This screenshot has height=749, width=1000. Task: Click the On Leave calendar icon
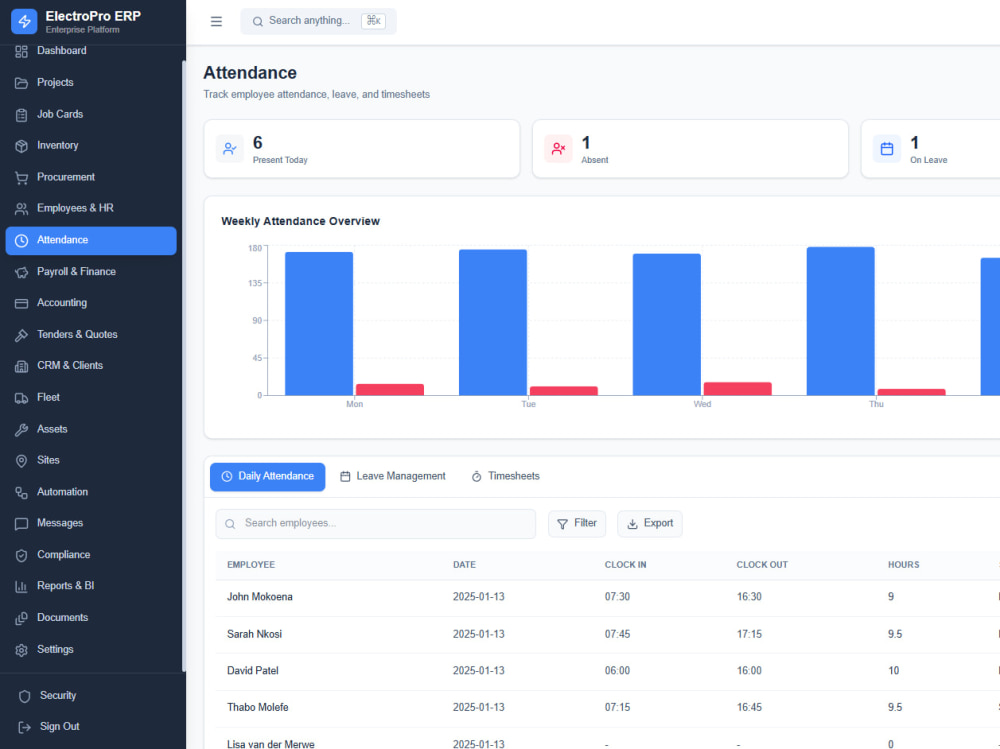tap(886, 149)
